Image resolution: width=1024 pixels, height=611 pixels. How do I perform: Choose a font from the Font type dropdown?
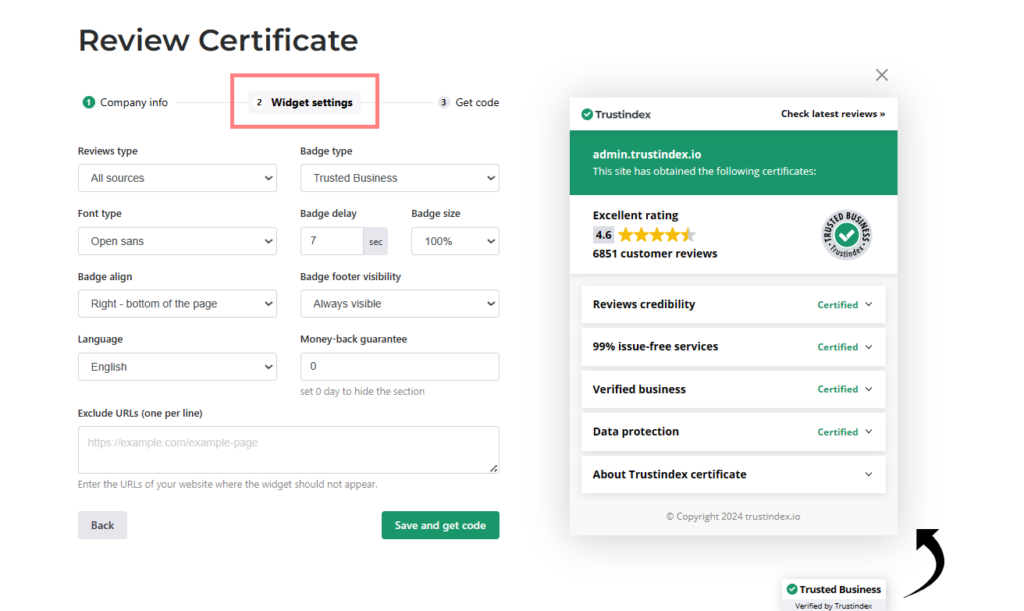click(177, 241)
